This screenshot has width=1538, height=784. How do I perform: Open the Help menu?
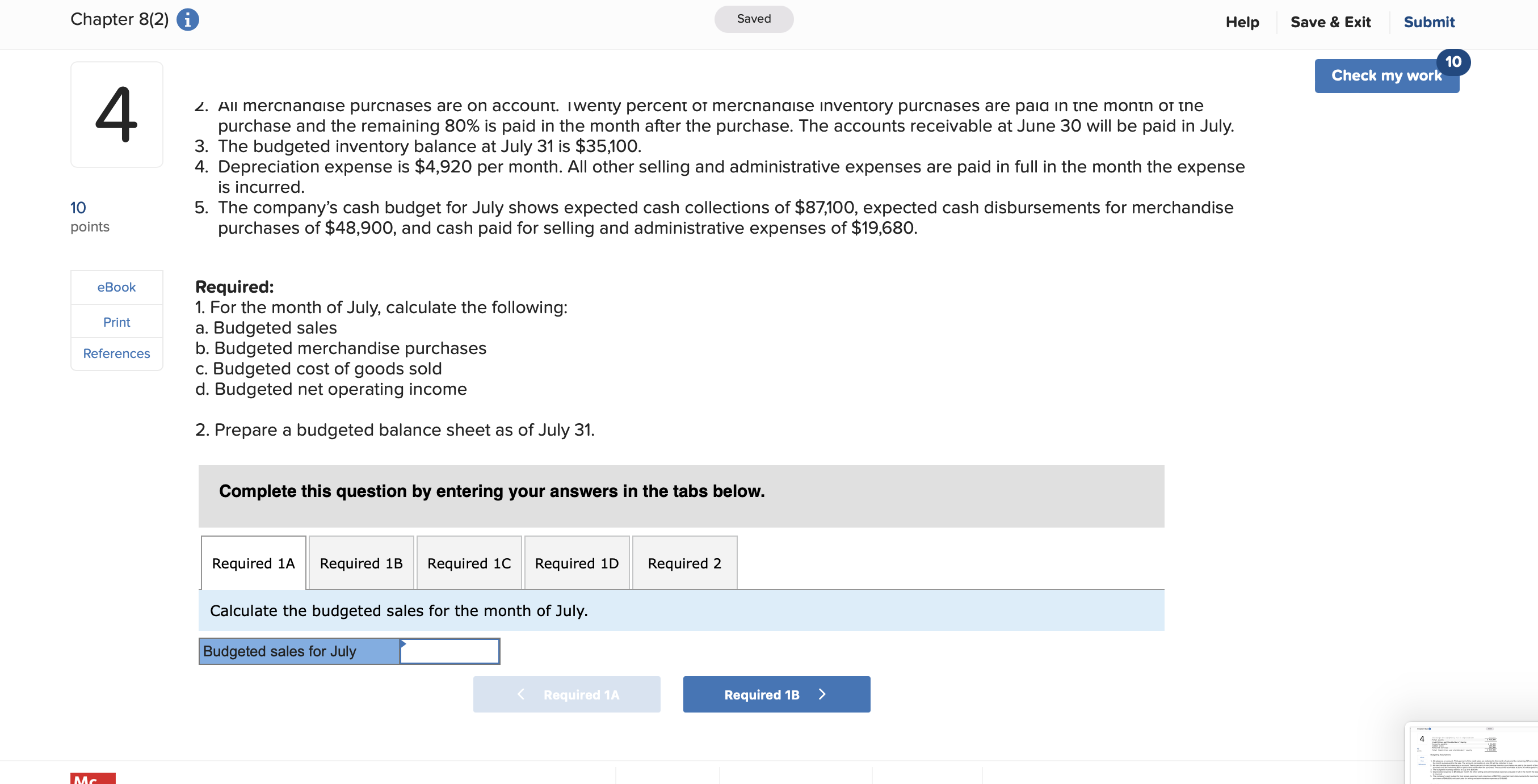[x=1242, y=22]
